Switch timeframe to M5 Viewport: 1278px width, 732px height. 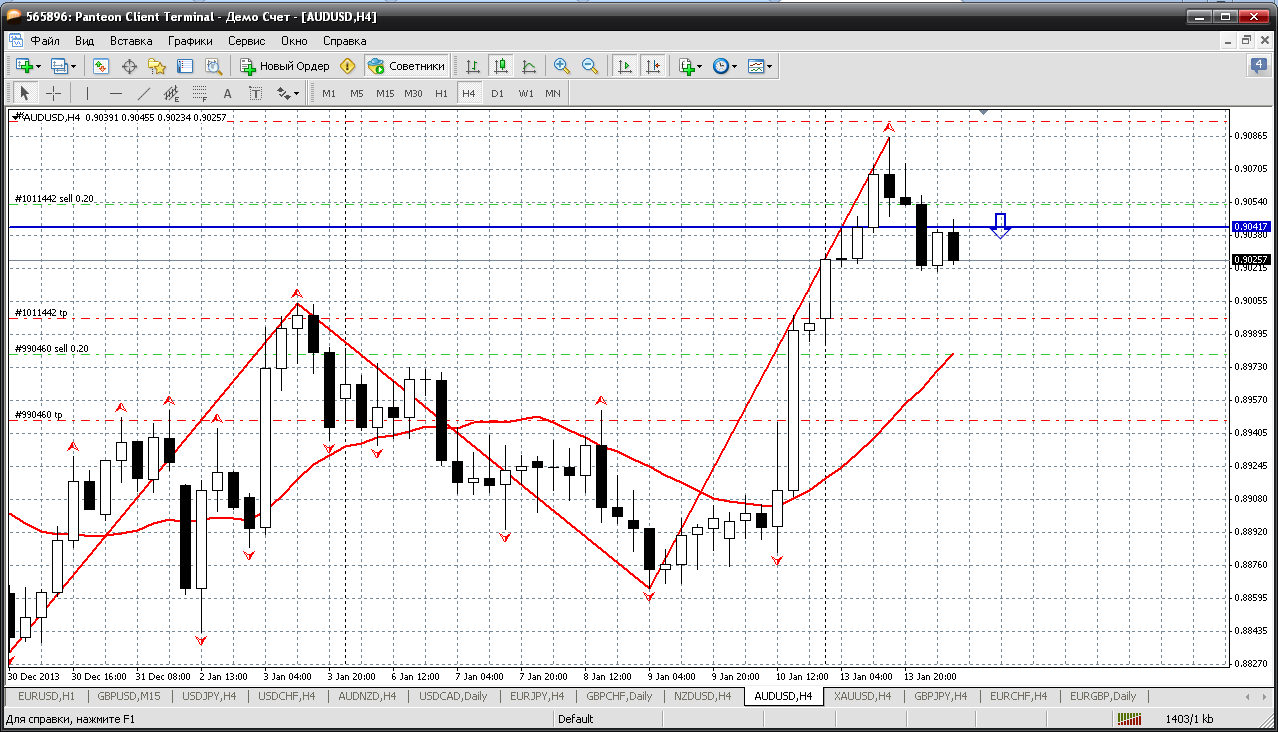356,93
